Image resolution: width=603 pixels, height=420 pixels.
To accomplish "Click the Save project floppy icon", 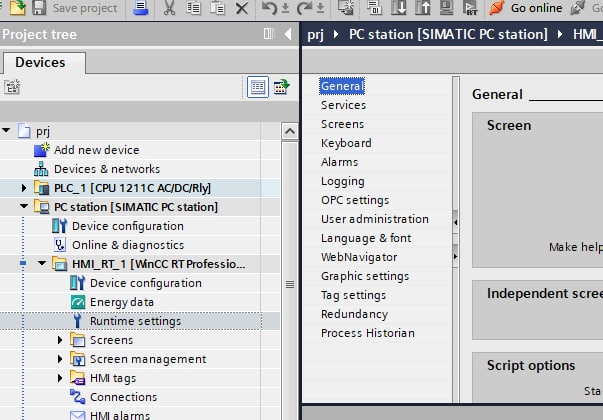I will coord(39,8).
